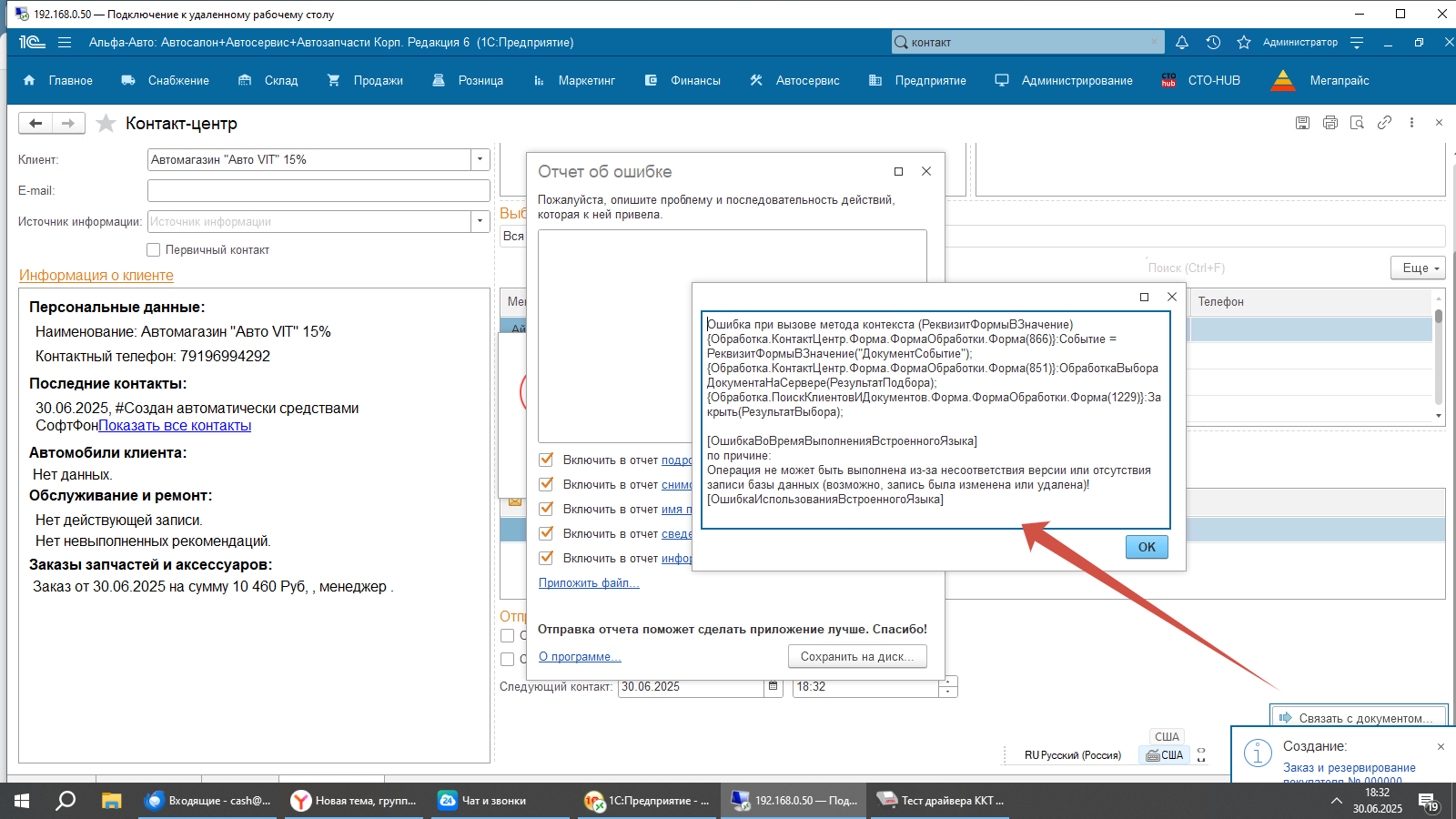Open the calendar picker for Следующий контакт
Screen dimensions: 1456x819
pos(773,686)
